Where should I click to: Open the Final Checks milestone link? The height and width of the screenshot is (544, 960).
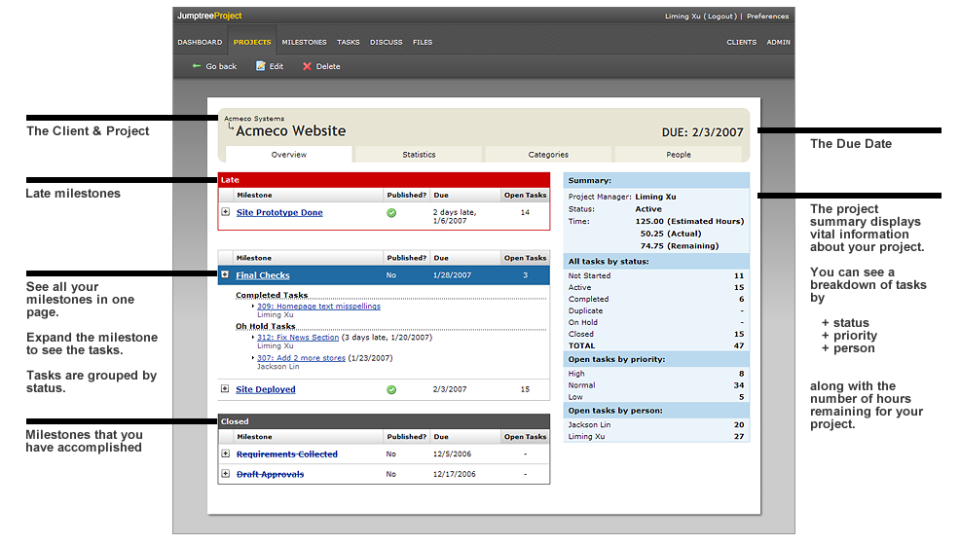coord(263,275)
